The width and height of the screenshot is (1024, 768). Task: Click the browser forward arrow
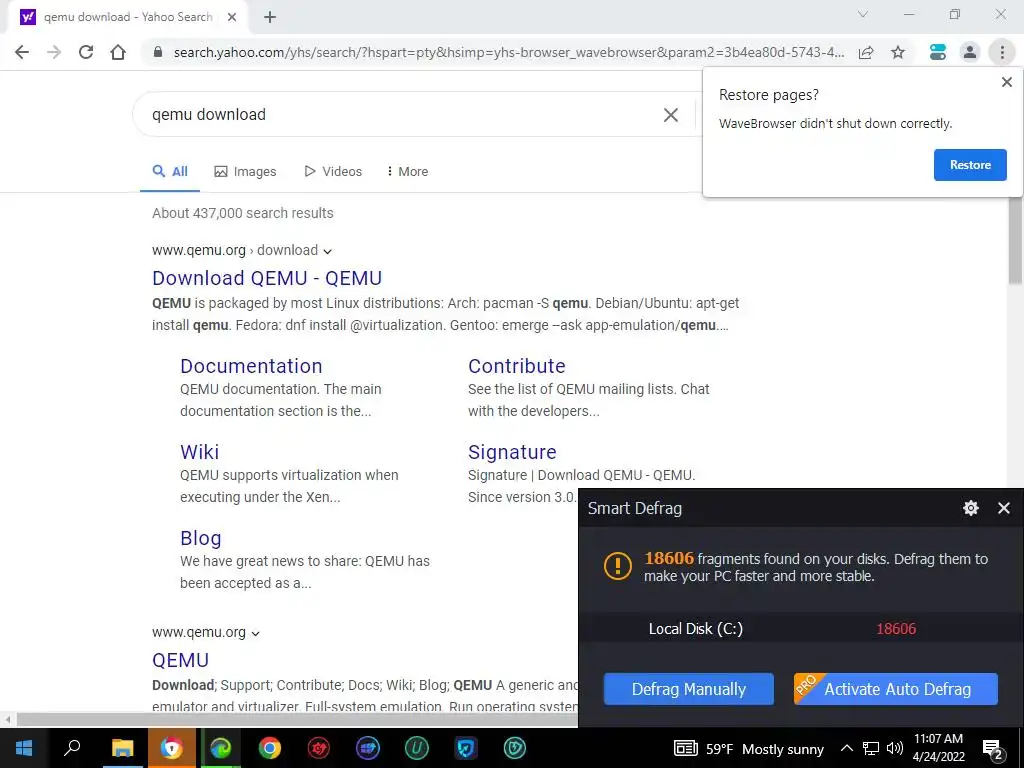(x=54, y=52)
